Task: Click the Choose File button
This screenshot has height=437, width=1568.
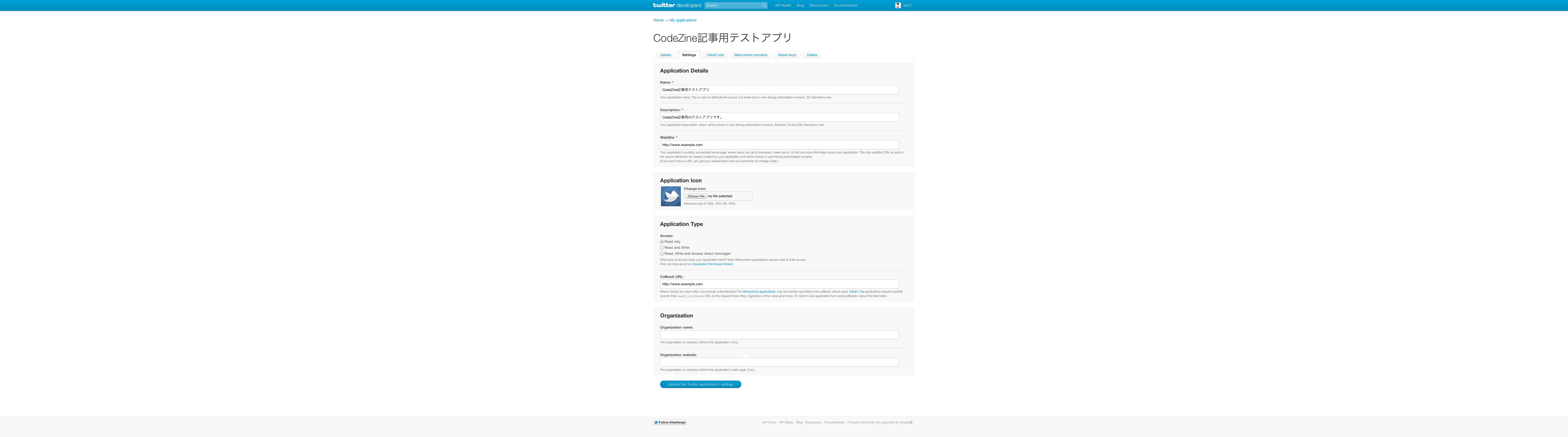Action: point(696,196)
